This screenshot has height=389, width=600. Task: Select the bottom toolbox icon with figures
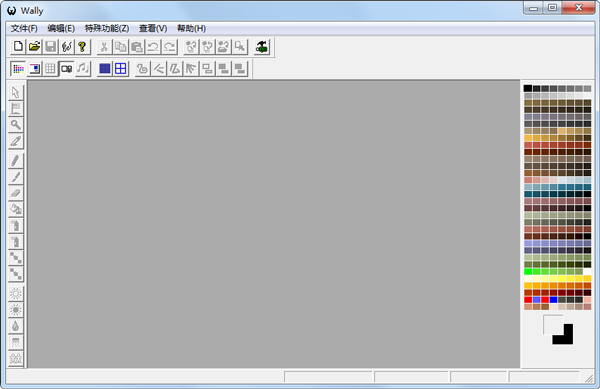(16, 358)
